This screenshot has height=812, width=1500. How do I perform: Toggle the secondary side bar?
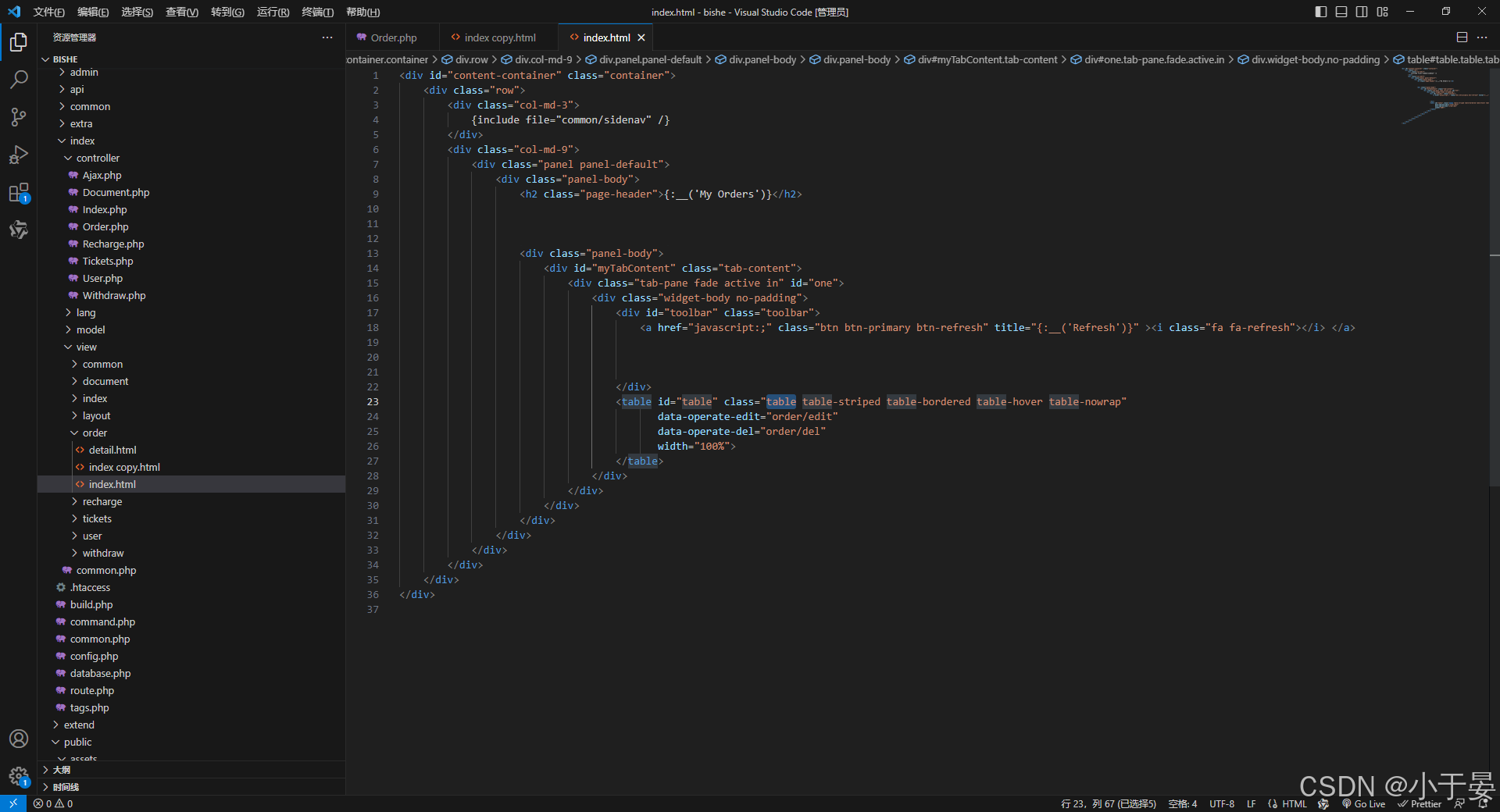point(1362,12)
